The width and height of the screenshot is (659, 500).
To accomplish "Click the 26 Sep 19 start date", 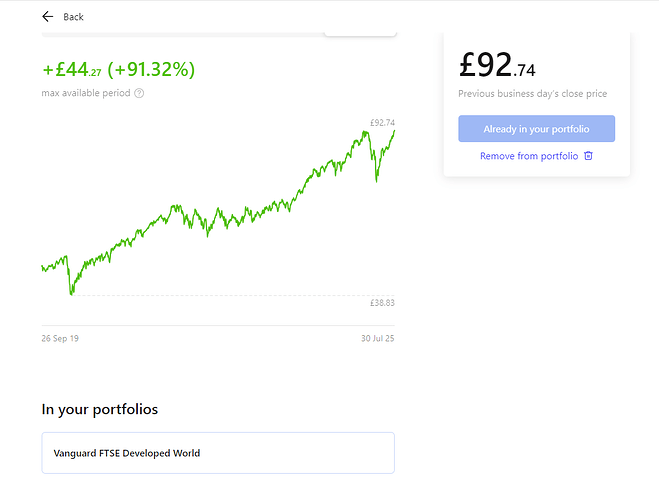I will [60, 339].
